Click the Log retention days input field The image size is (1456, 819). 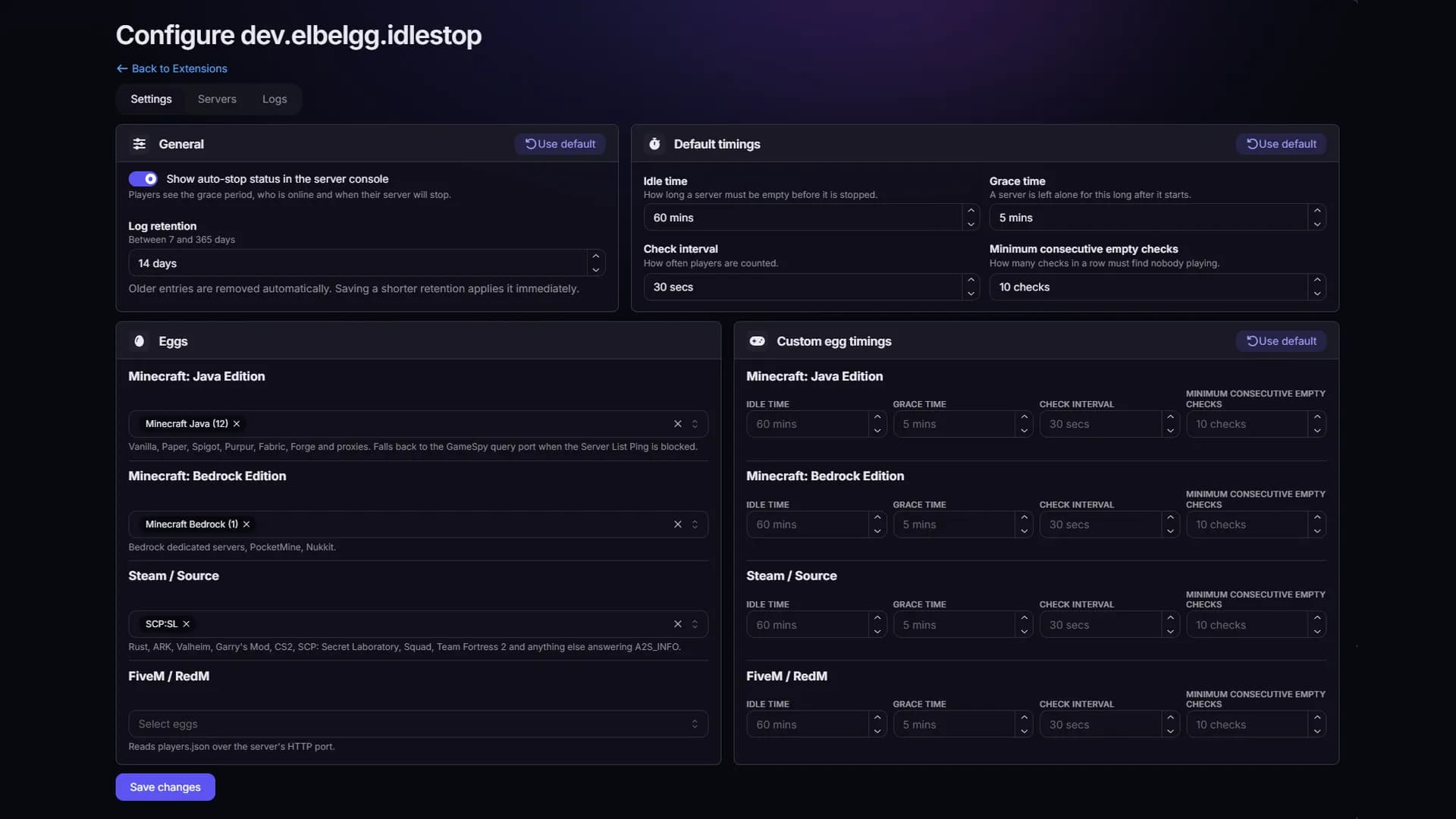point(358,263)
